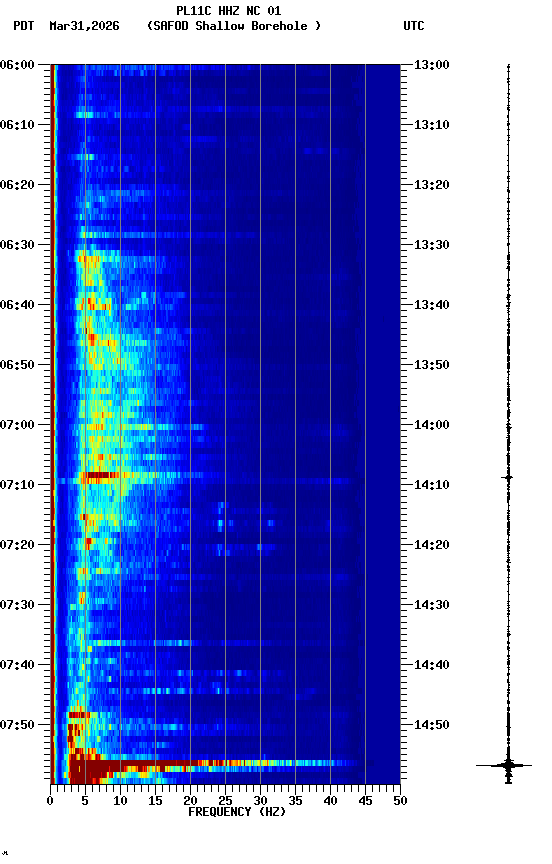Click the UTC timezone label

414,26
